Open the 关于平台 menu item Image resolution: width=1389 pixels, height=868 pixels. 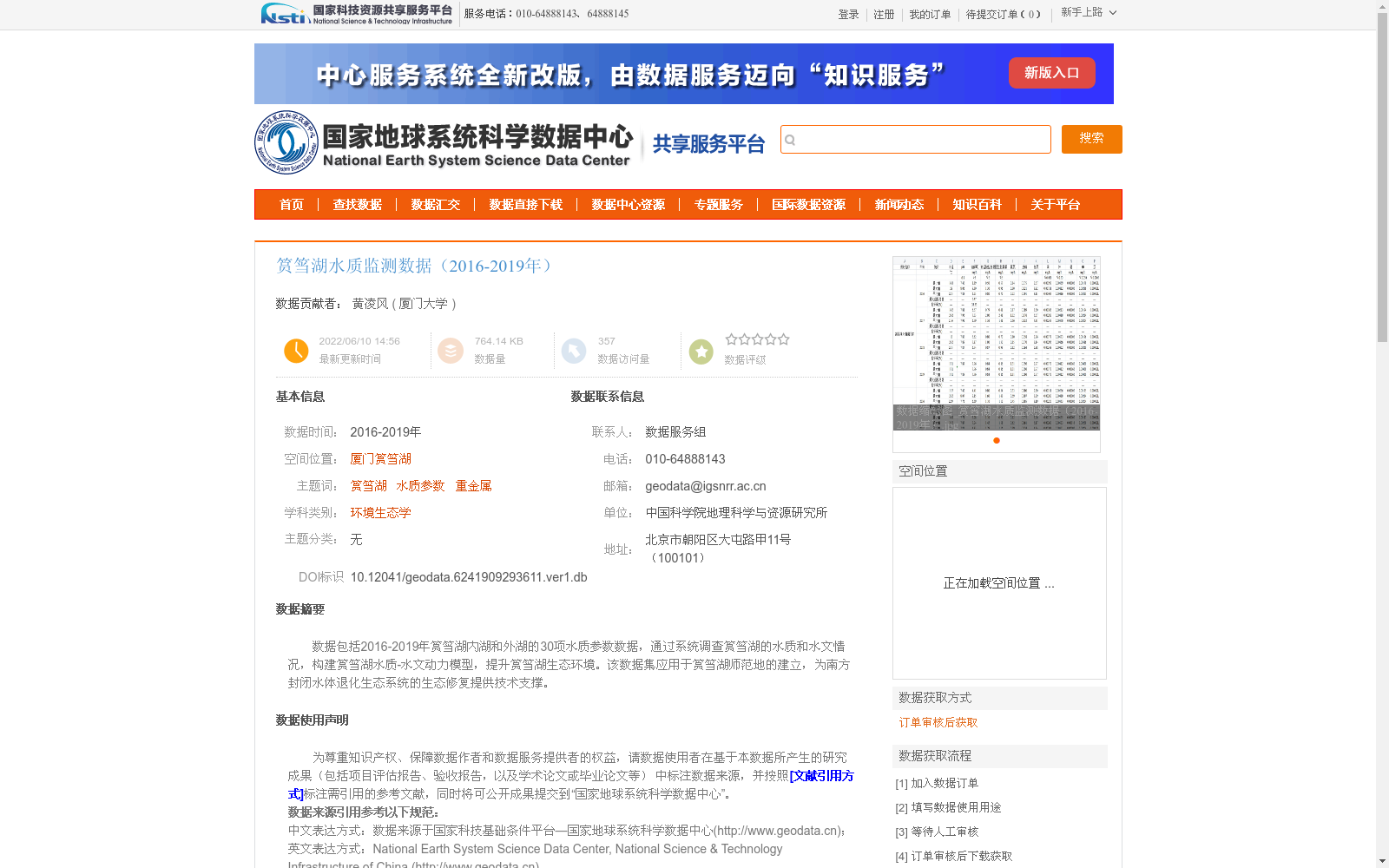point(1056,205)
